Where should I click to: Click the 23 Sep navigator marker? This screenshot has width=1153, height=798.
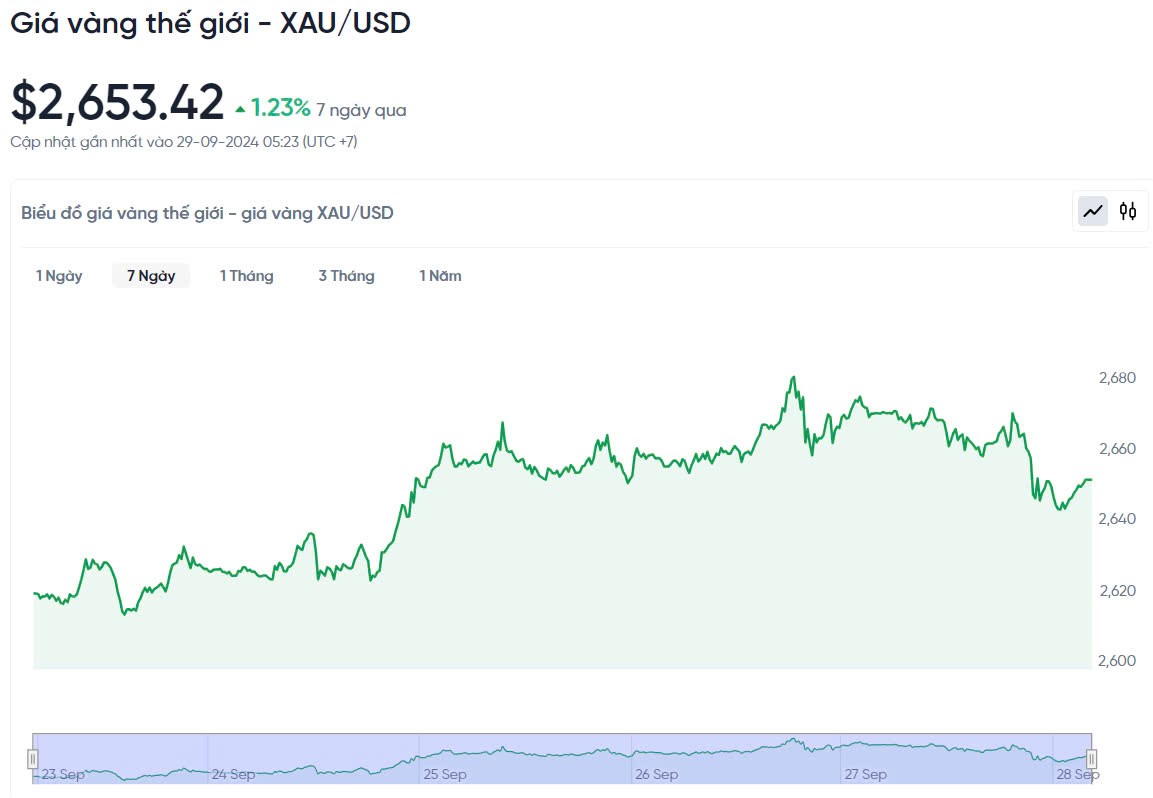coord(63,774)
